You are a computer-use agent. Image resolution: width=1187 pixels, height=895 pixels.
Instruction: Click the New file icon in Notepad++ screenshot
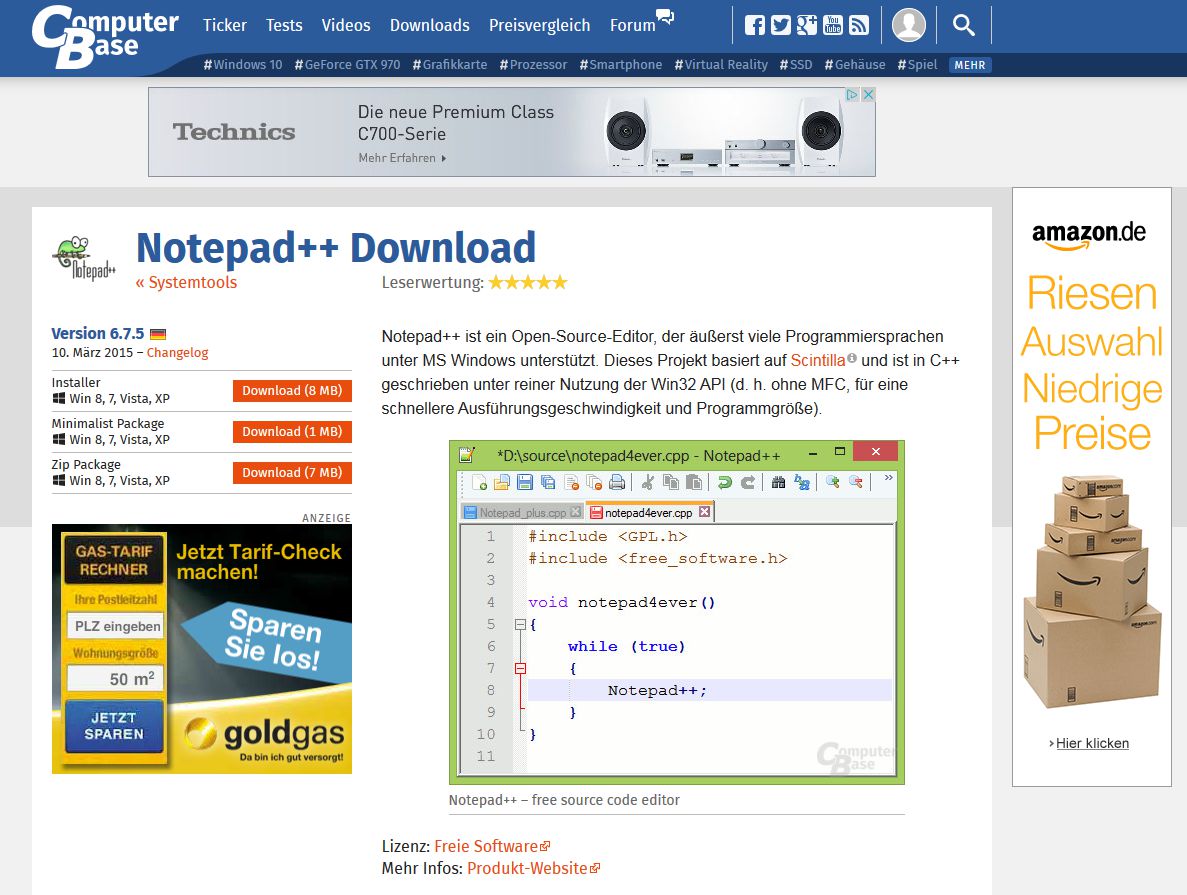[479, 482]
